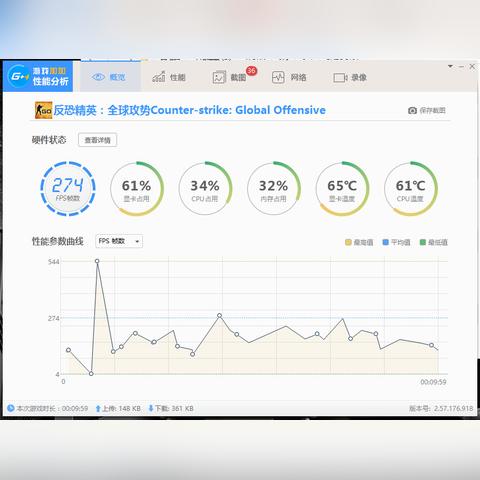Click the 本次游戏时长 00:09:59 text
The width and height of the screenshot is (480, 480).
(52, 408)
